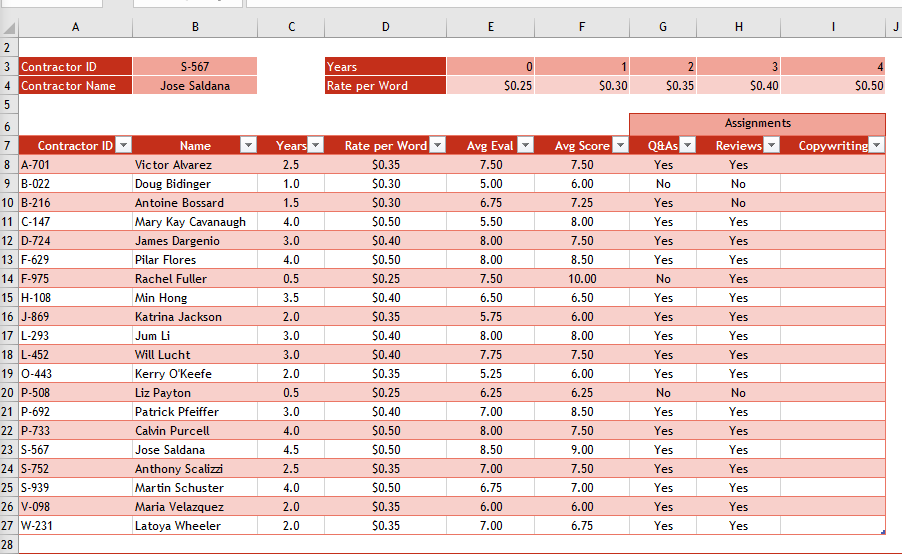Click the Rate per Word label in row 4
This screenshot has width=902, height=554.
point(385,85)
